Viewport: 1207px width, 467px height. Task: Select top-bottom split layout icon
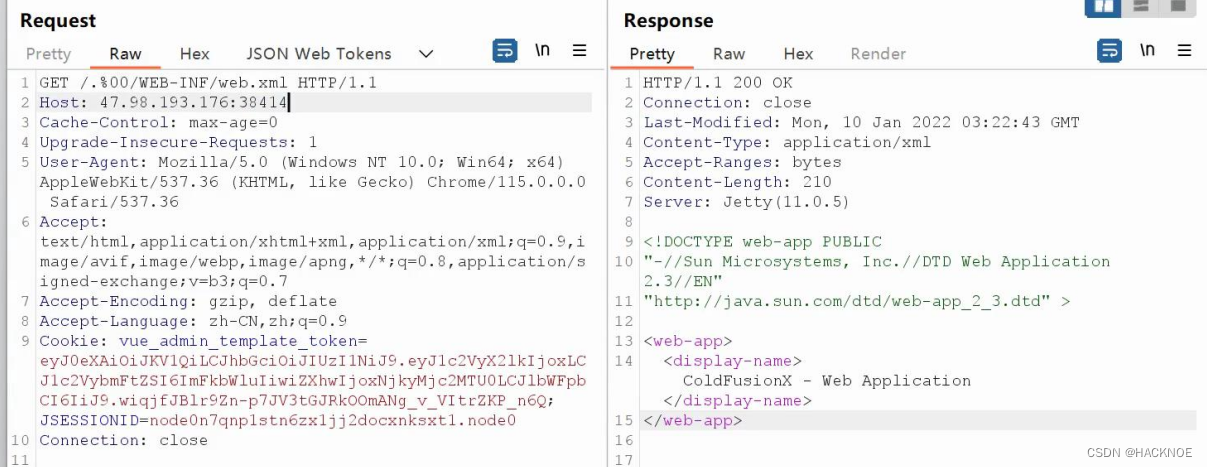(x=1140, y=6)
